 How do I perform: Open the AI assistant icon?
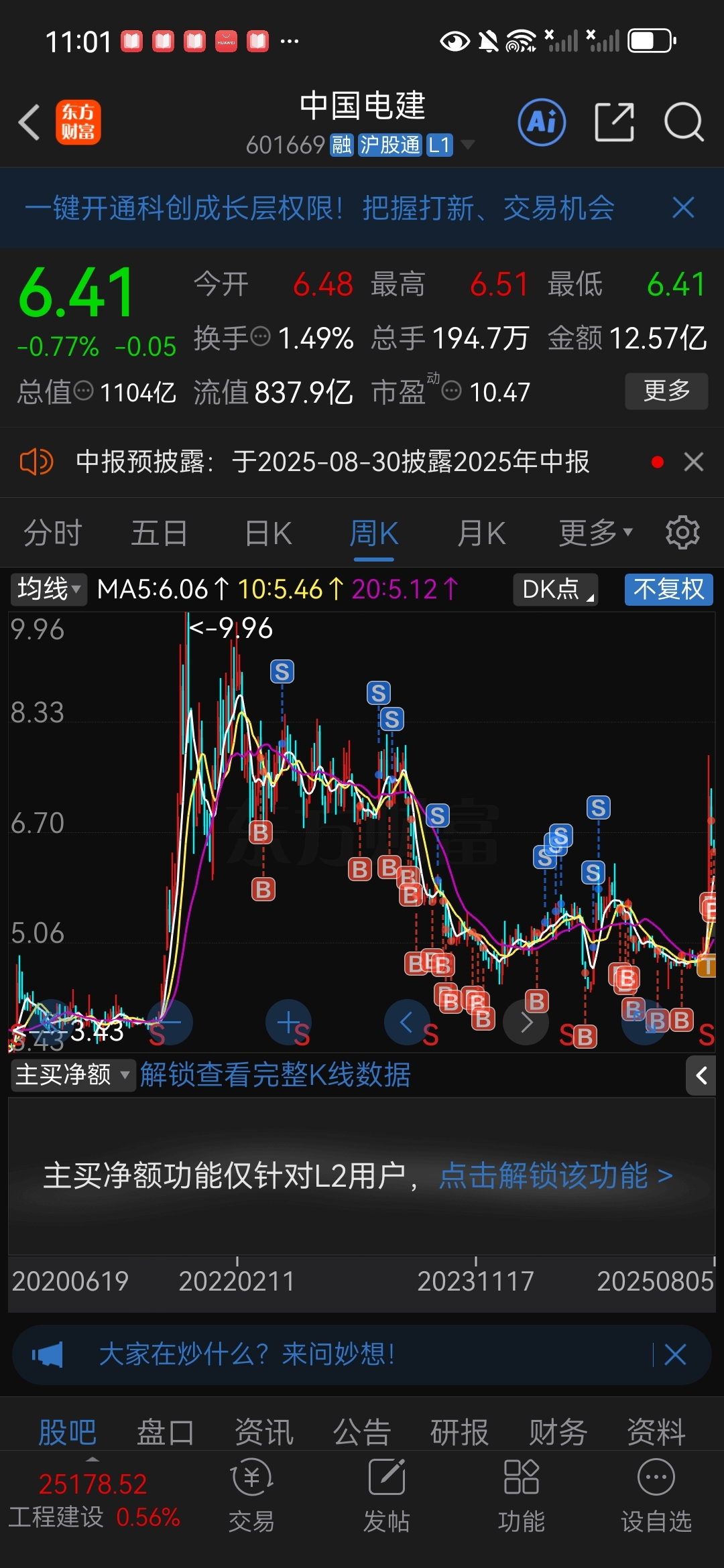click(542, 122)
